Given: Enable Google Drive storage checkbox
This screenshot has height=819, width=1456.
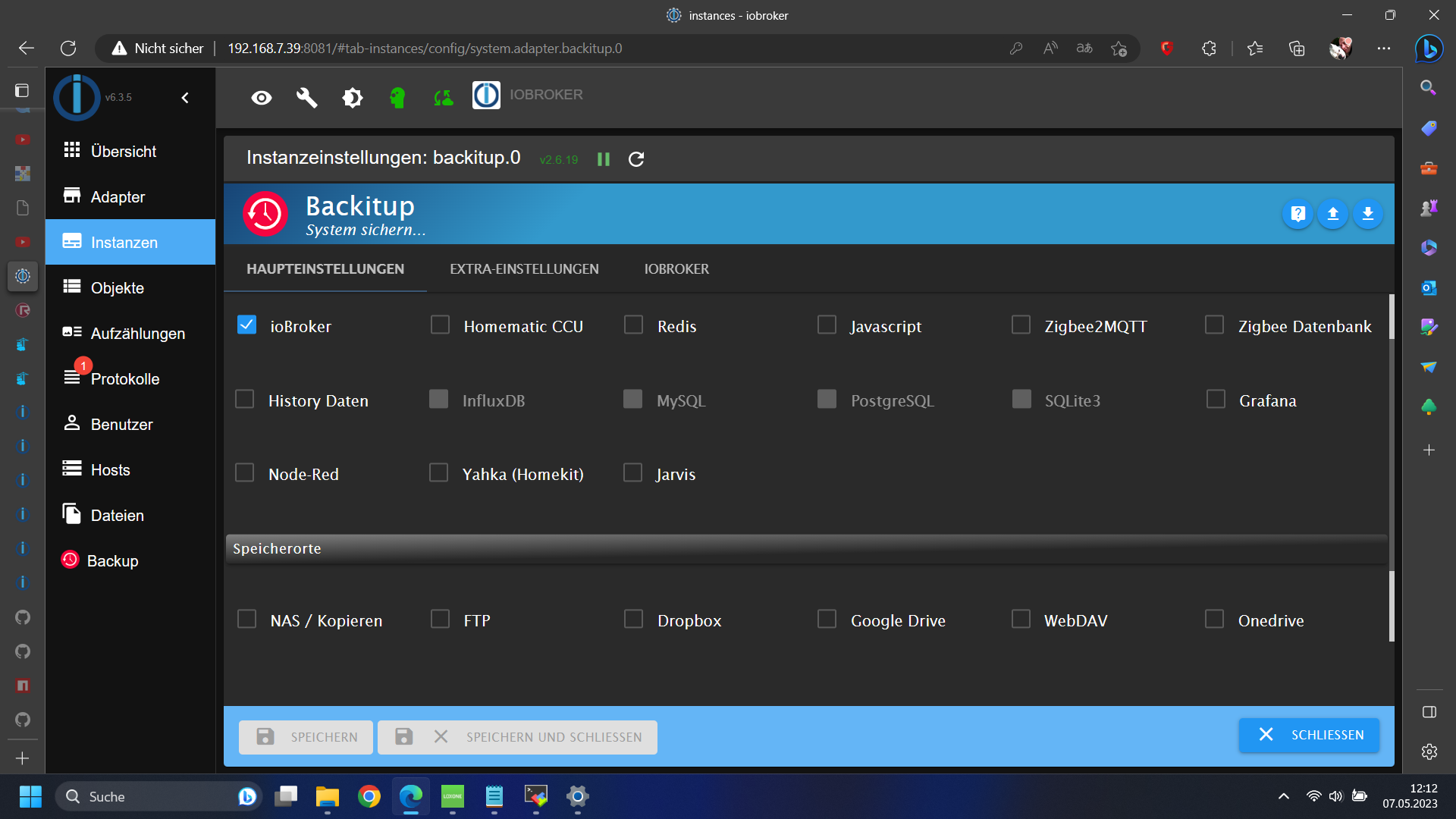Looking at the screenshot, I should pyautogui.click(x=827, y=619).
